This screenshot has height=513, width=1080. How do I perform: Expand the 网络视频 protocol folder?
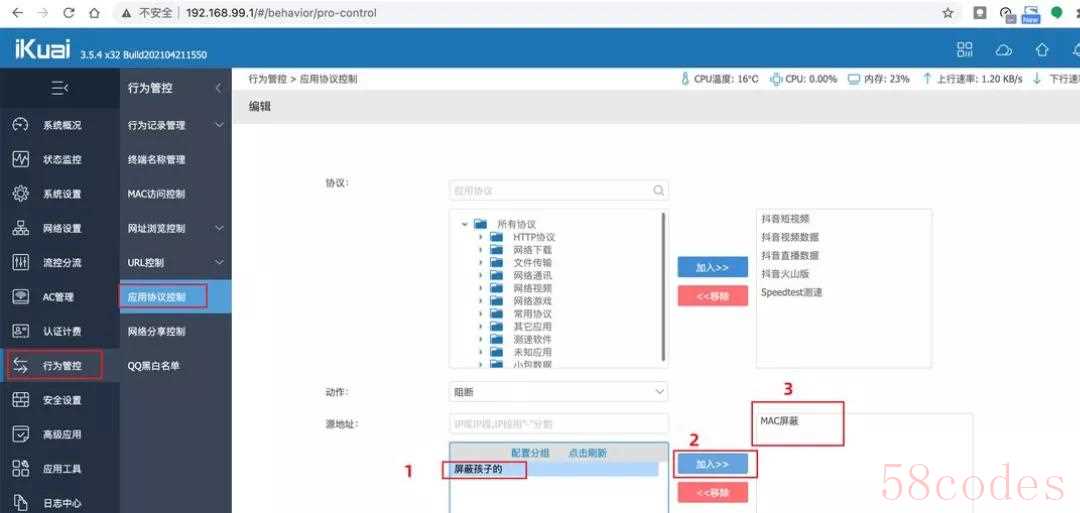point(480,288)
